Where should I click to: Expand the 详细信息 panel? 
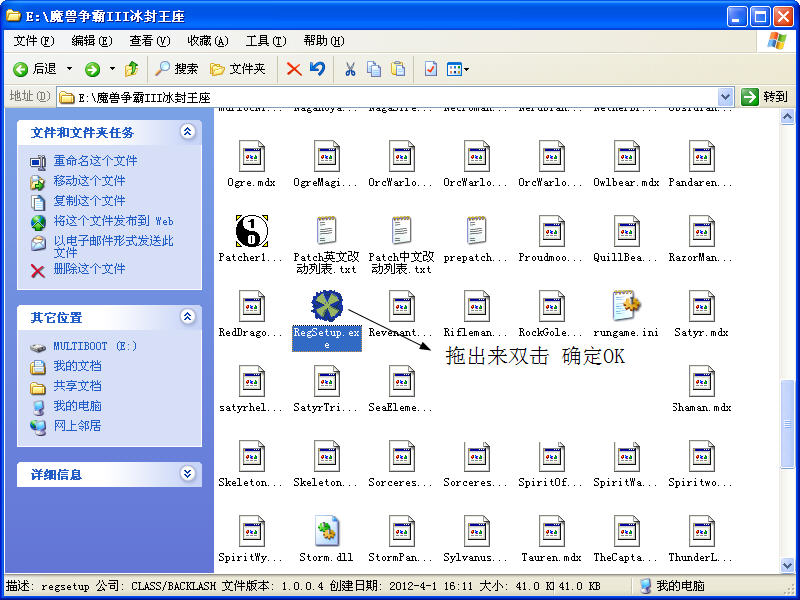click(x=187, y=473)
